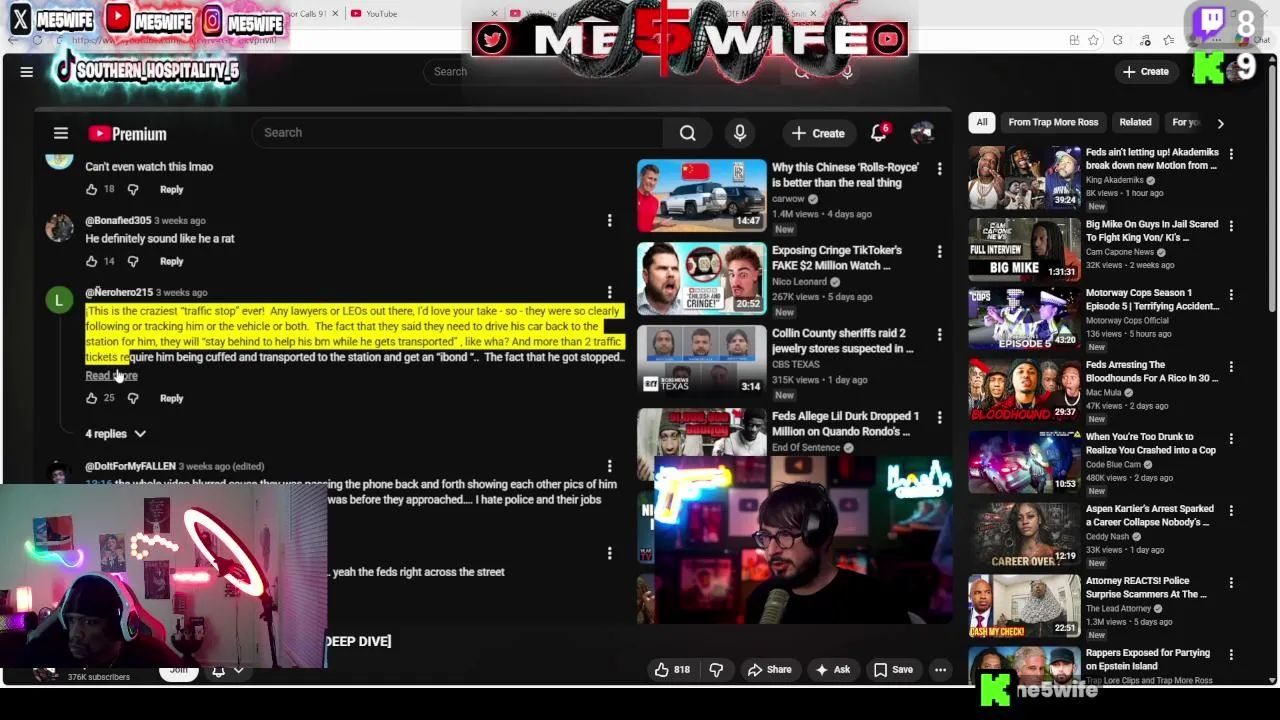
Task: Open options for 'Too Drunk to Realize' video
Action: point(1231,438)
